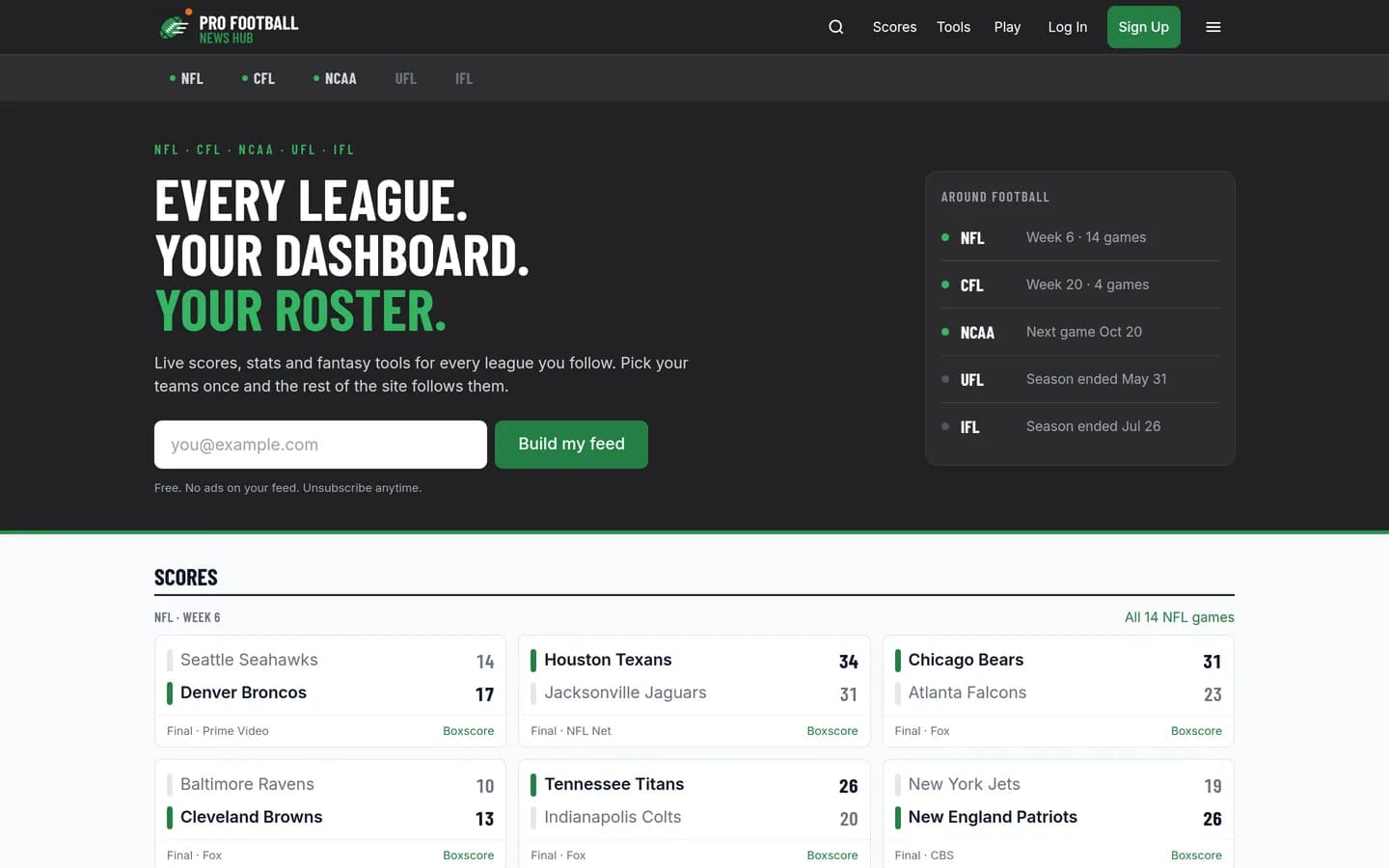The width and height of the screenshot is (1389, 868).
Task: Select the NFL league tab
Action: 186,78
